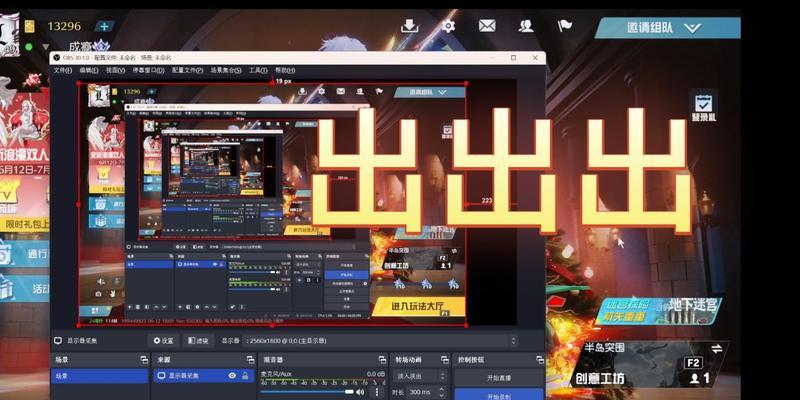Open 地下迷宫 banner in game
The width and height of the screenshot is (800, 400).
(x=658, y=310)
